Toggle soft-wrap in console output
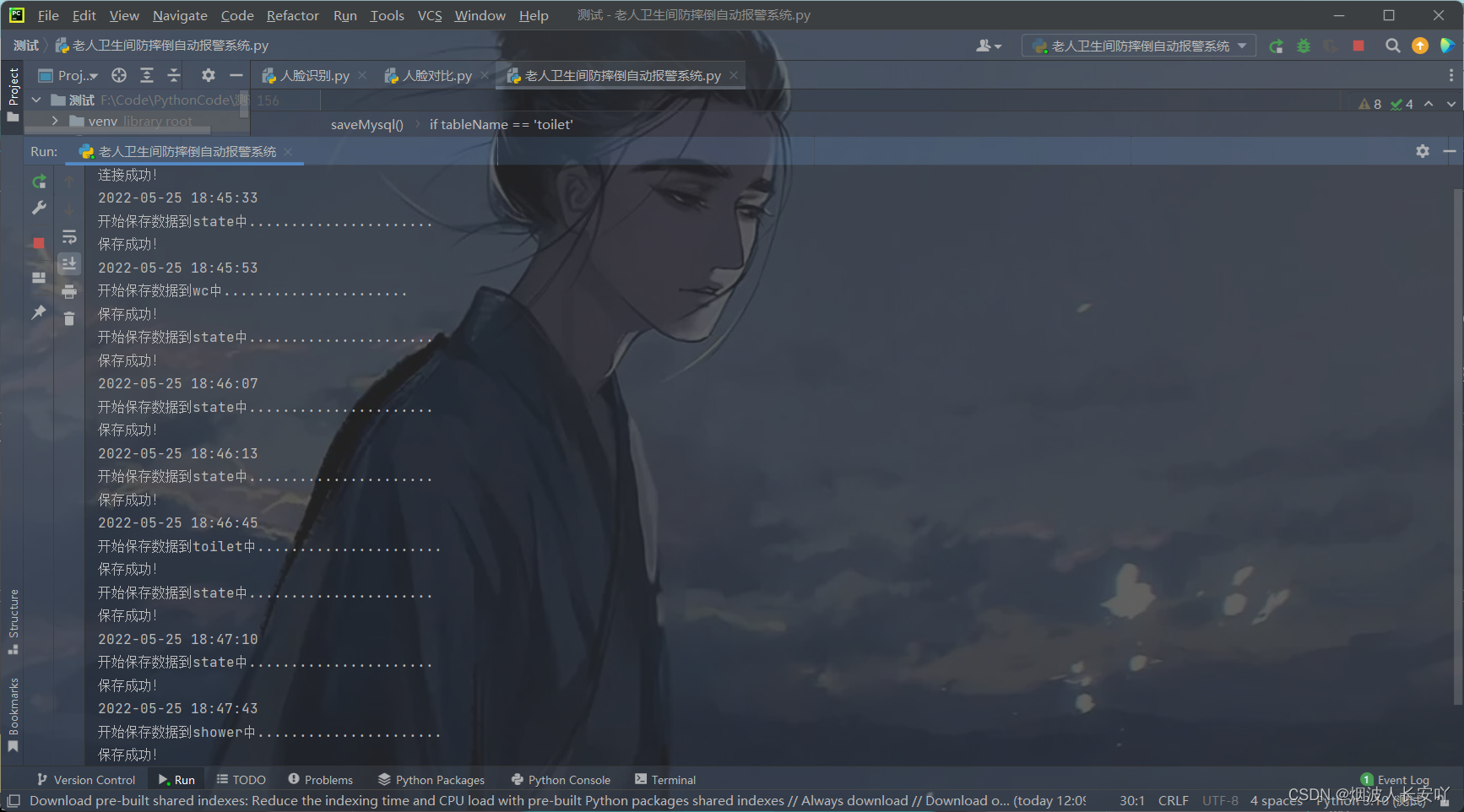This screenshot has width=1464, height=812. pos(69,237)
